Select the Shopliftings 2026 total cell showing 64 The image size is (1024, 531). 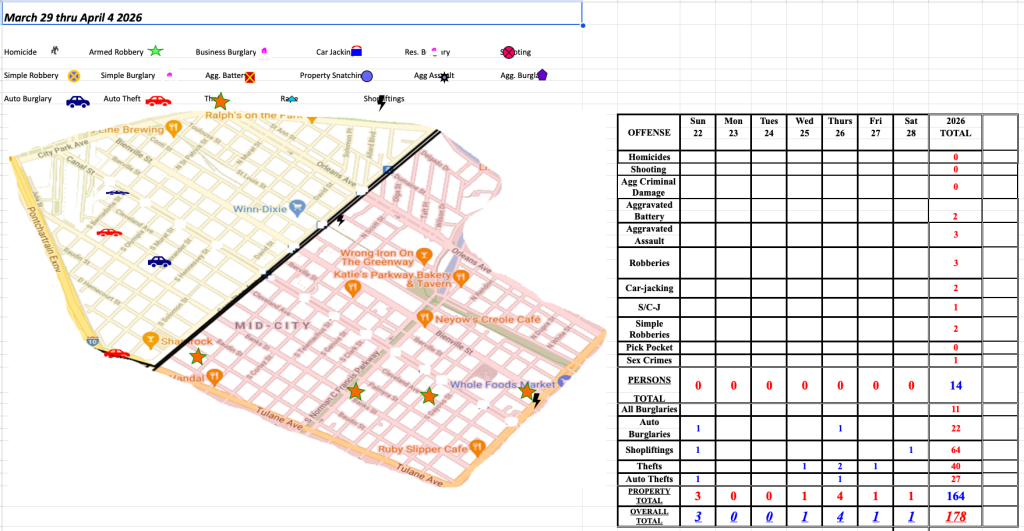955,449
